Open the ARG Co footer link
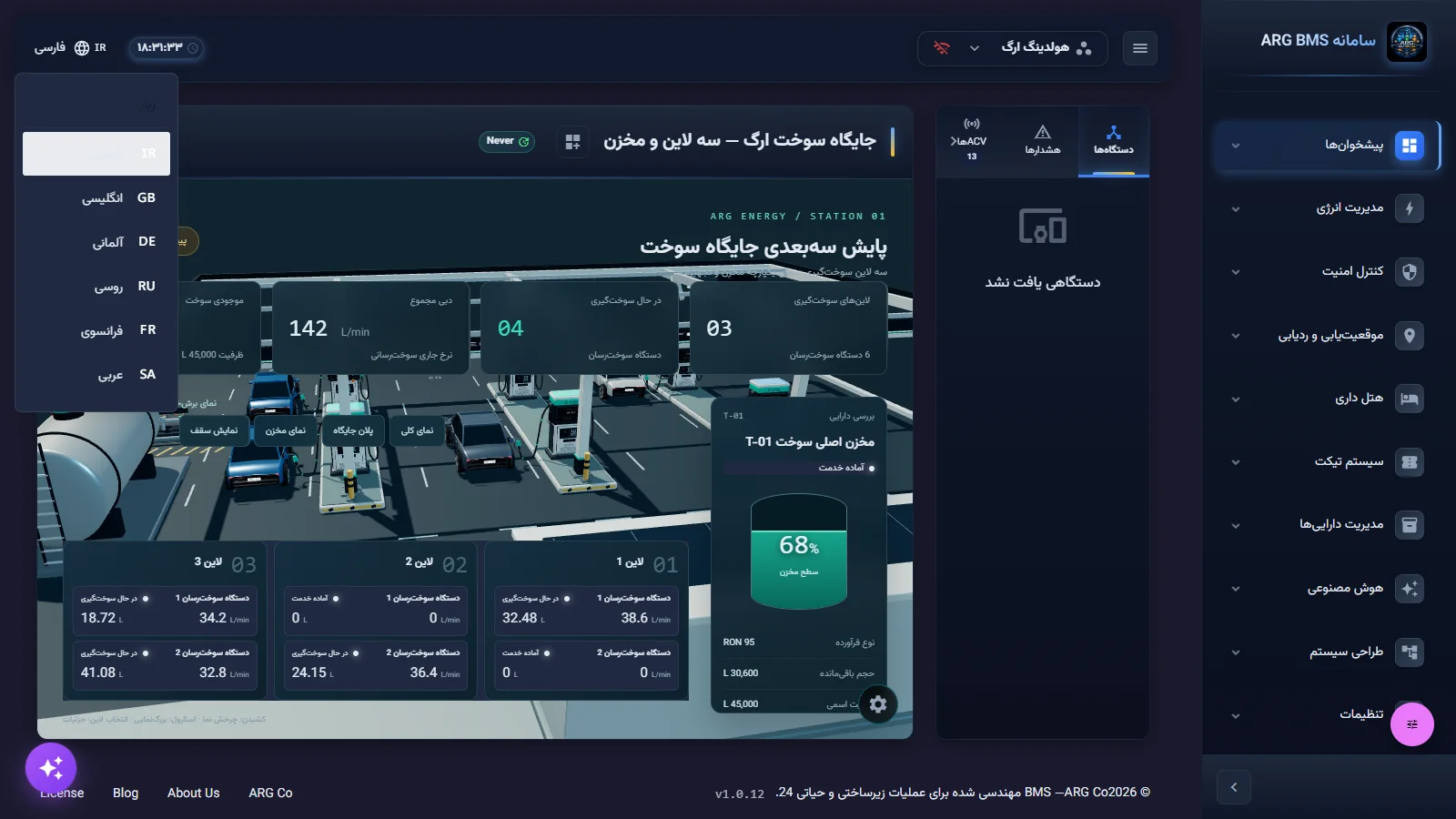 pos(271,793)
